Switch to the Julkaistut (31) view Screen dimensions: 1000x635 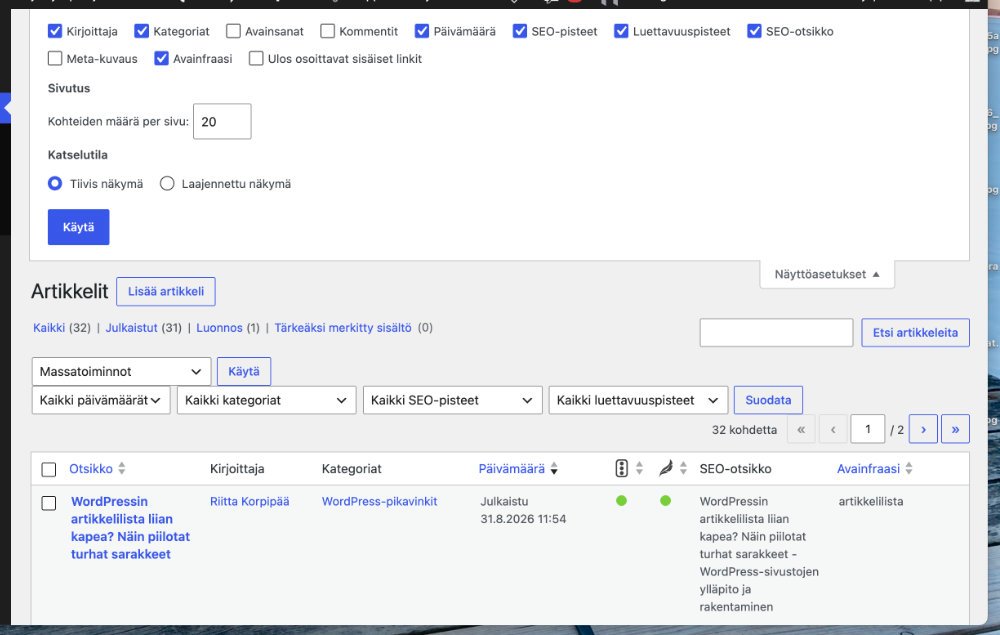[x=131, y=328]
